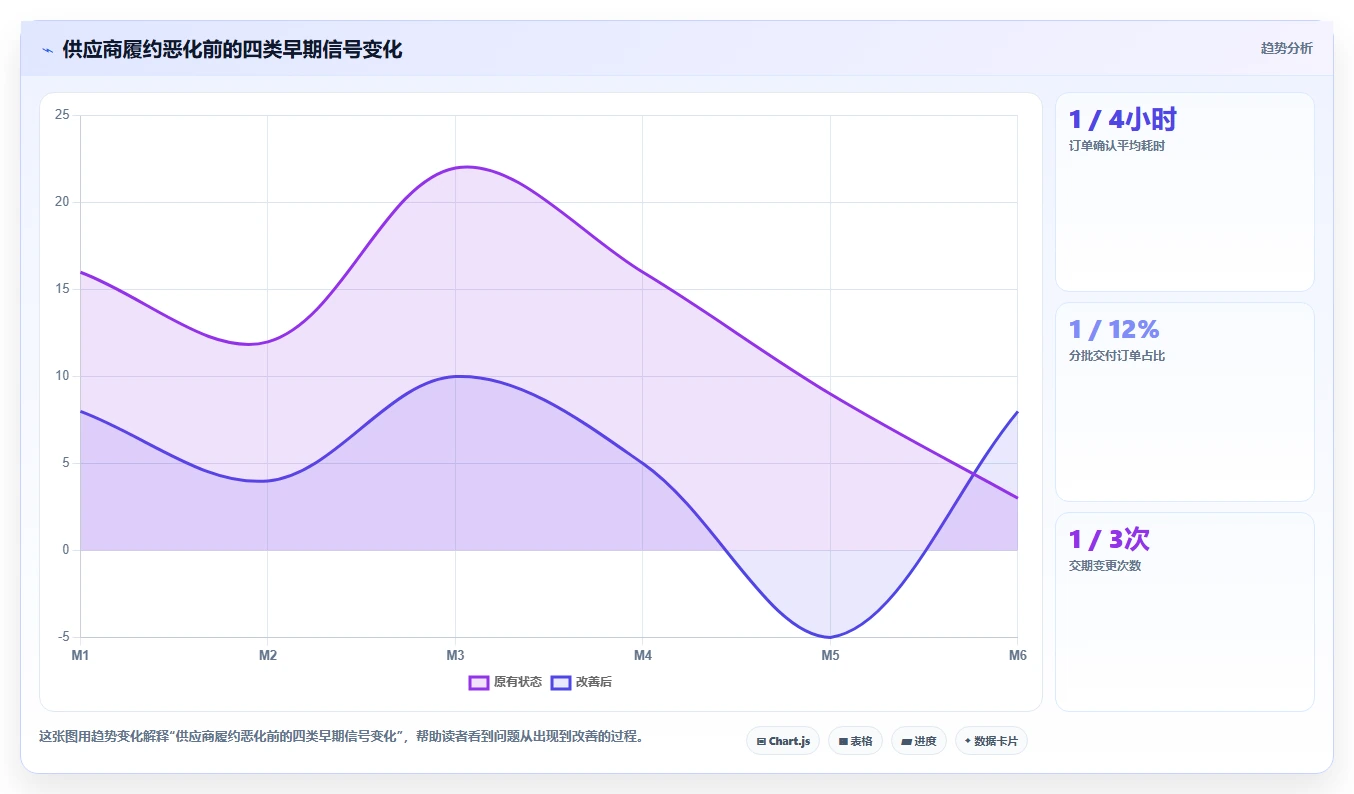Viewport: 1354px width, 794px height.
Task: Click the y-axis label 25
Action: pos(62,115)
